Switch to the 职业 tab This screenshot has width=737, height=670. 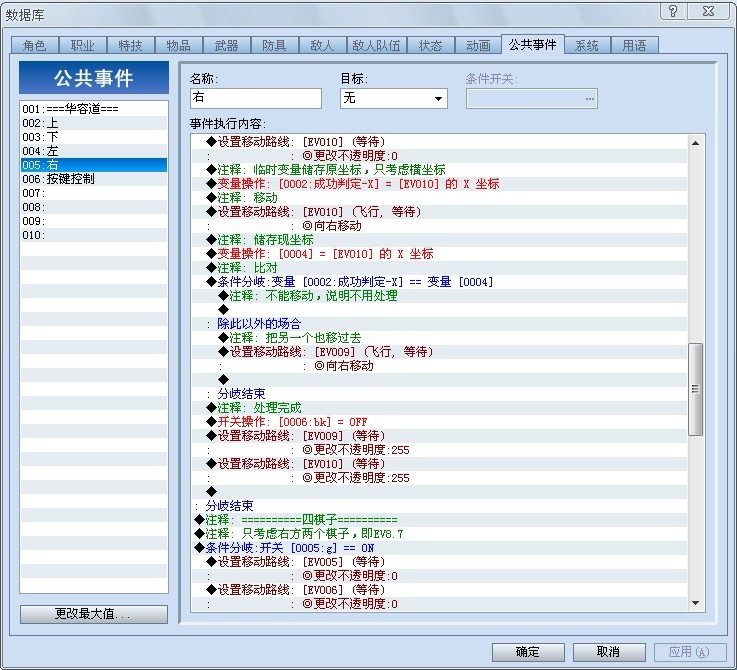pos(83,46)
